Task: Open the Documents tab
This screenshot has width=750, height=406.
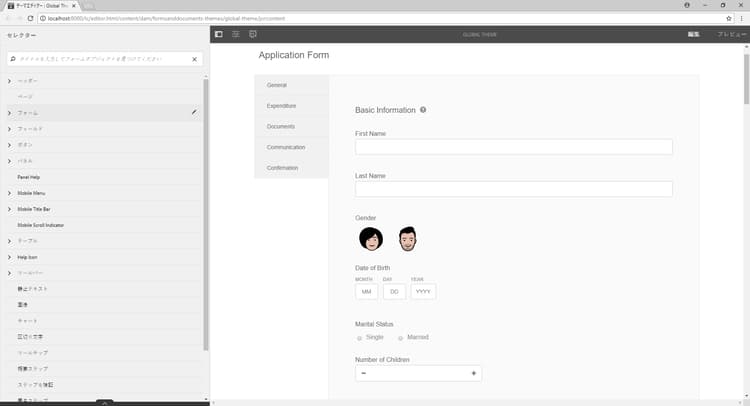Action: point(291,126)
